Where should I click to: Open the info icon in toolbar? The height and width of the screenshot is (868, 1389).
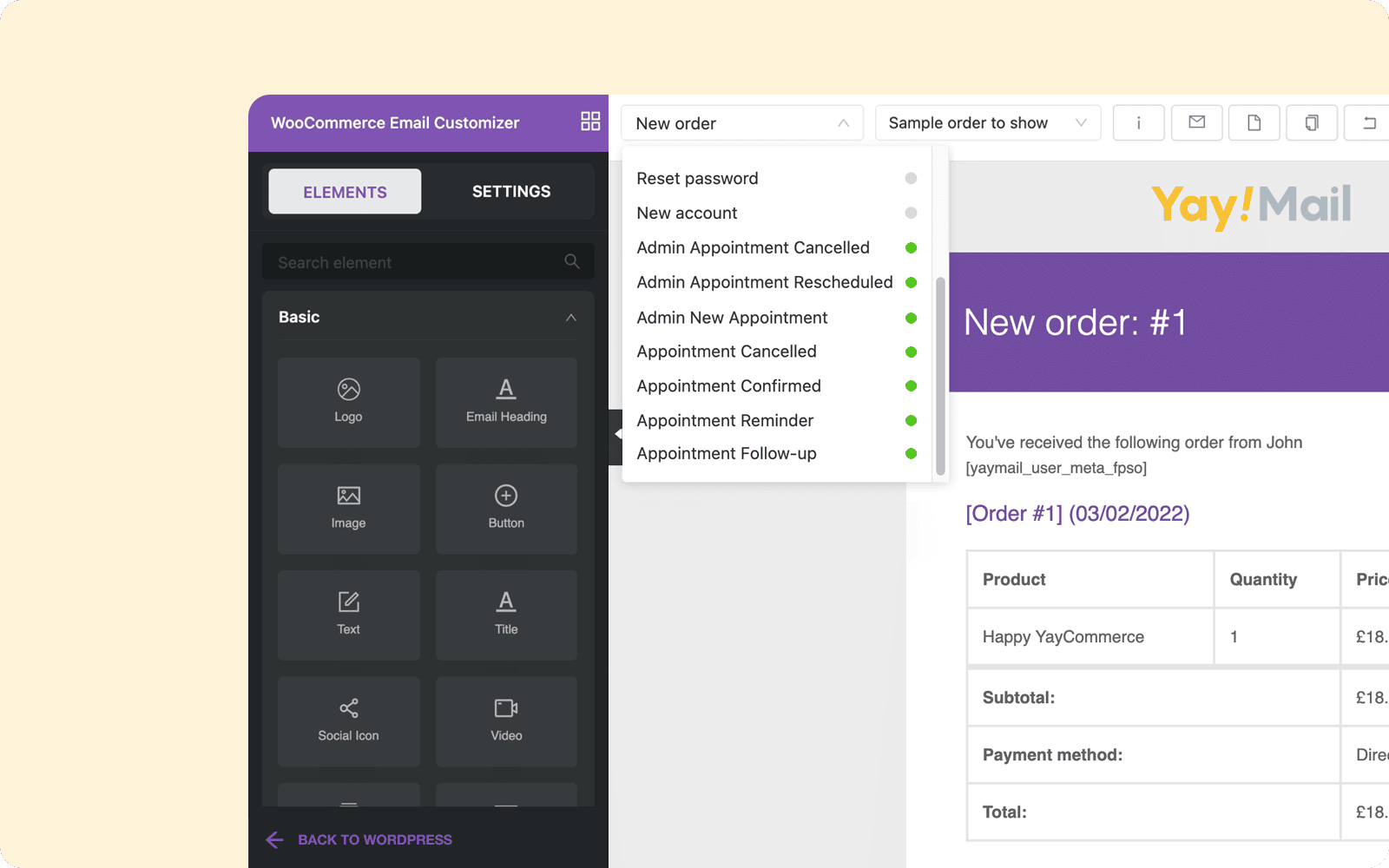pos(1138,122)
